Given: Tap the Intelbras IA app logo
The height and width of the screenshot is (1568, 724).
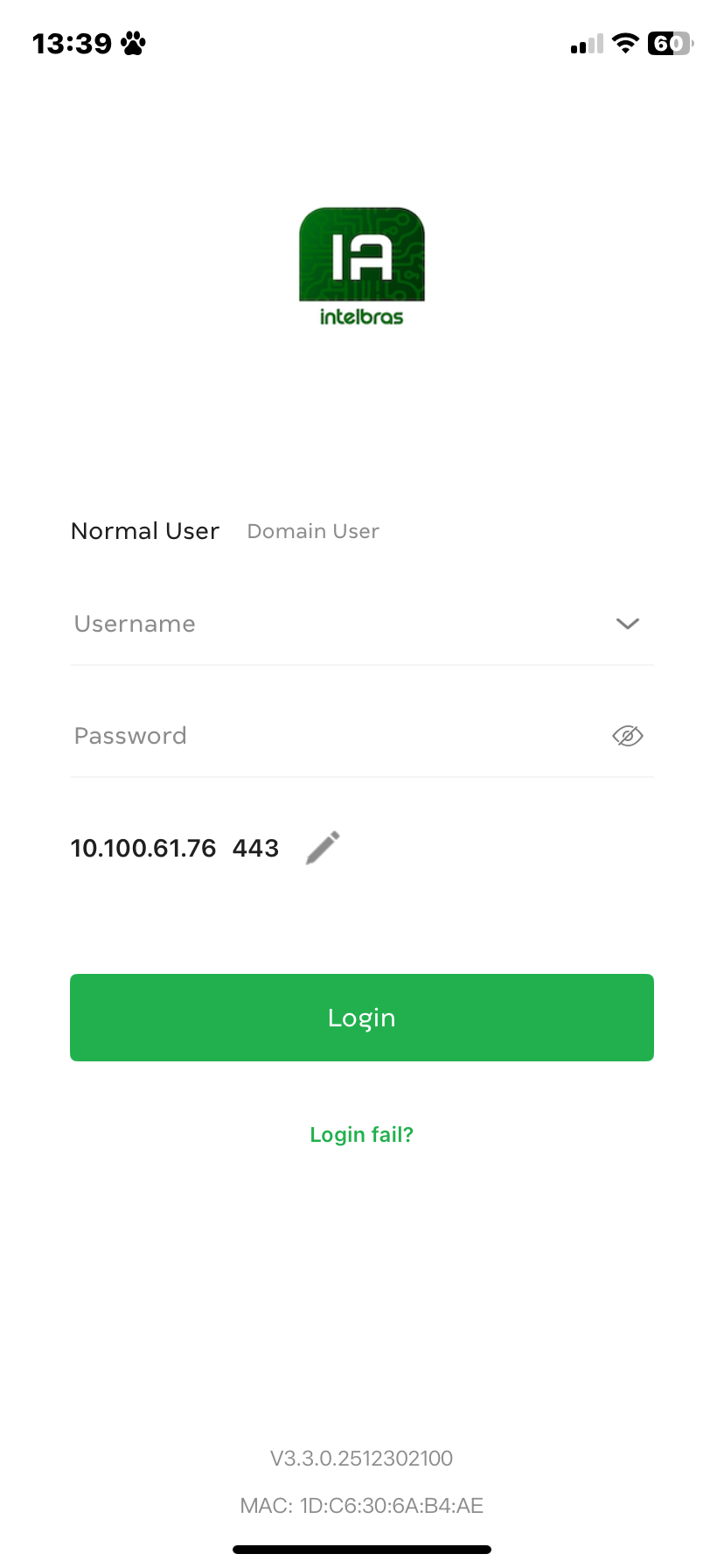Looking at the screenshot, I should (x=361, y=265).
